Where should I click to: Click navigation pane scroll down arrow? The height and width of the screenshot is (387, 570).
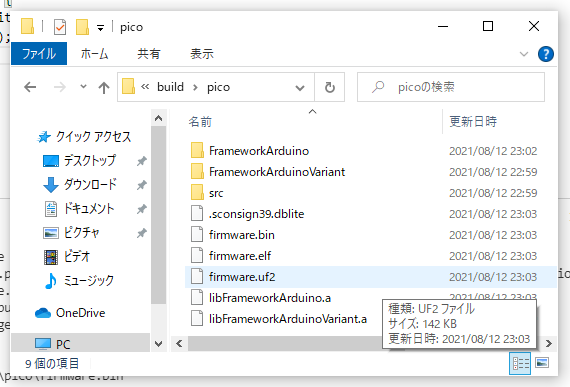point(158,344)
